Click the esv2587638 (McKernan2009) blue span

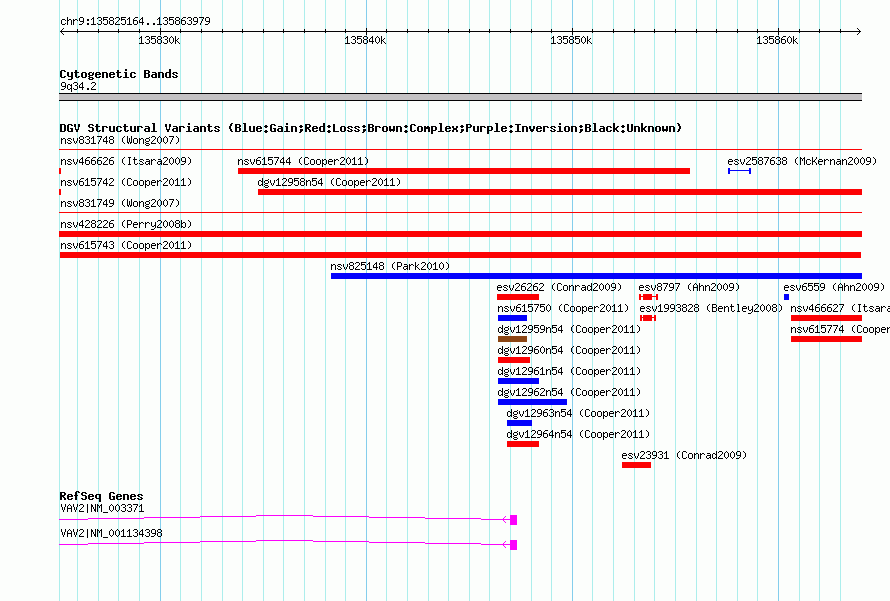pyautogui.click(x=740, y=171)
